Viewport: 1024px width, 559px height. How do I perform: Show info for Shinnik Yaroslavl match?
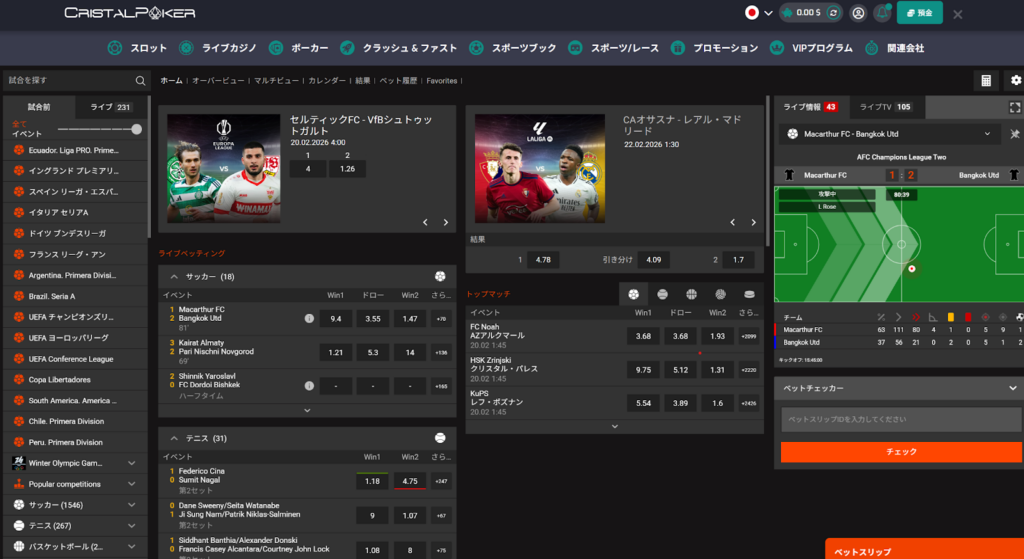[309, 386]
